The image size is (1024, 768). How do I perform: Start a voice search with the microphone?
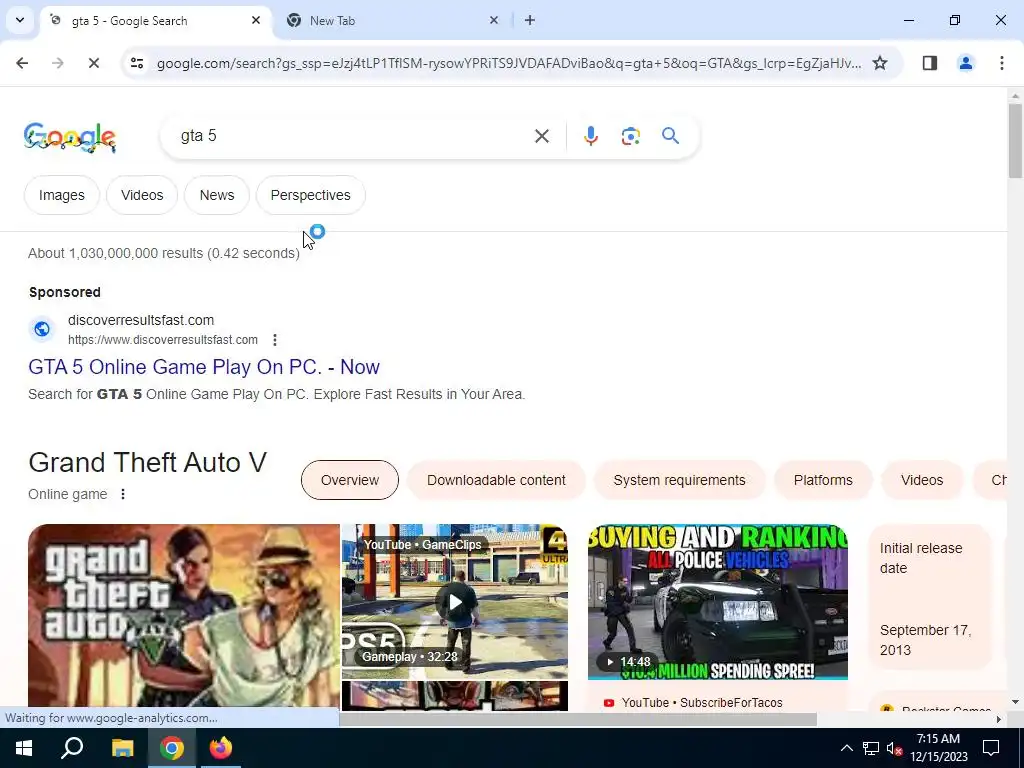coord(590,136)
